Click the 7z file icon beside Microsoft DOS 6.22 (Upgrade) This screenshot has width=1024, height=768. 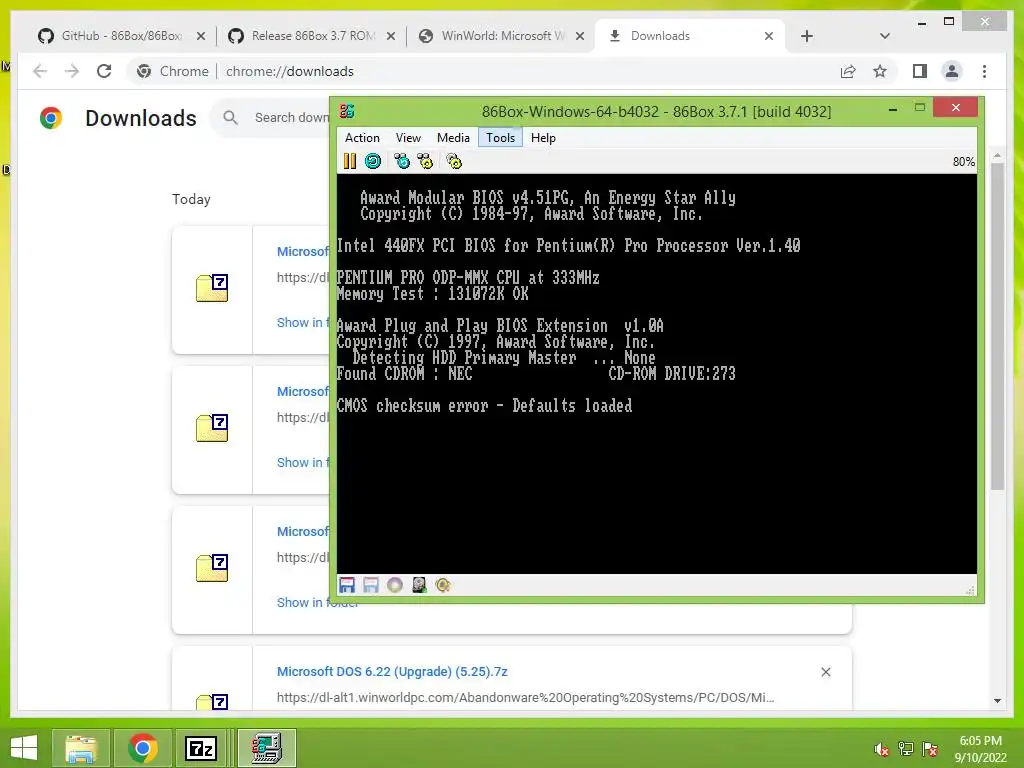(212, 701)
